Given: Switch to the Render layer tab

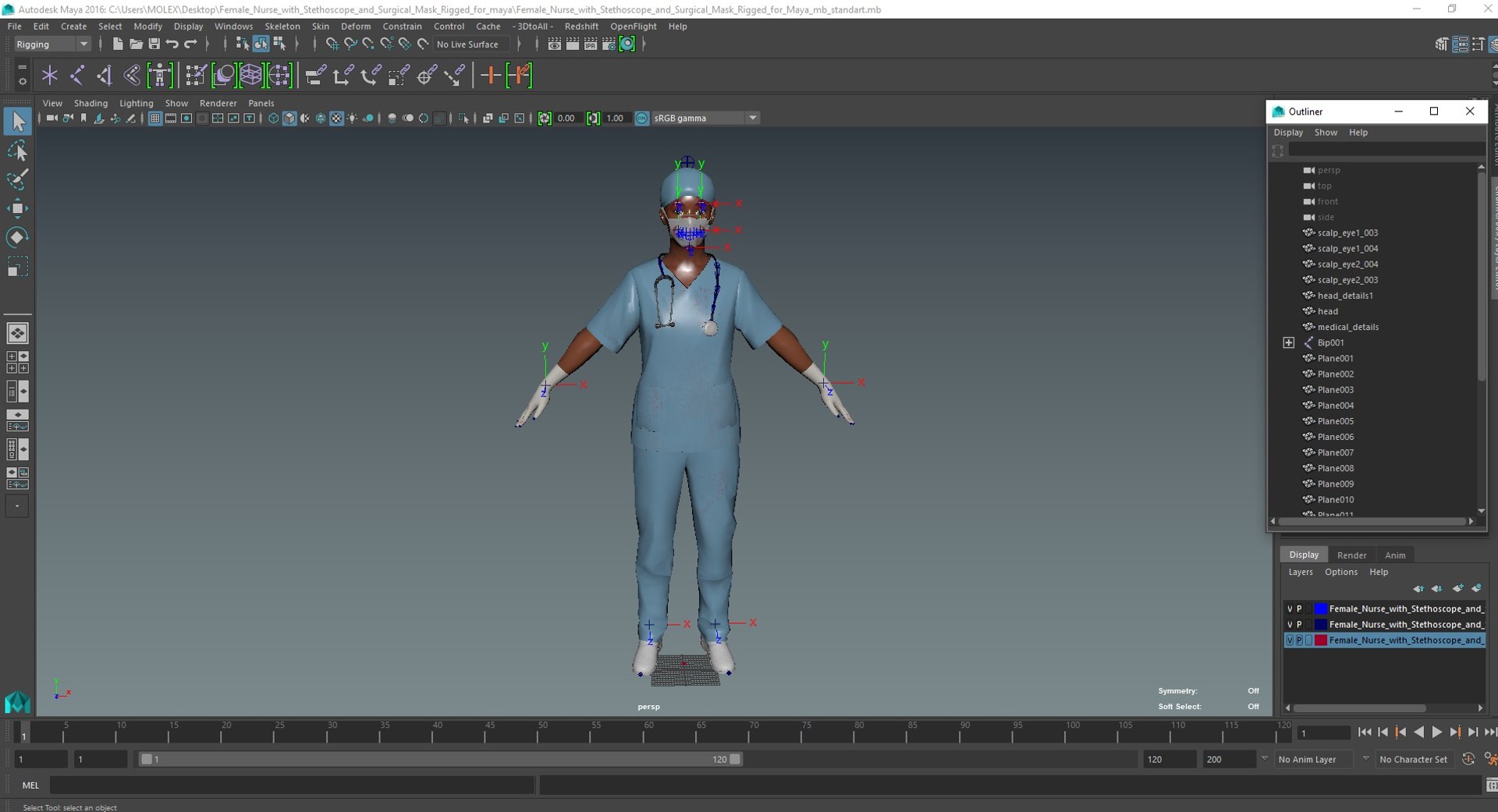Looking at the screenshot, I should 1351,555.
